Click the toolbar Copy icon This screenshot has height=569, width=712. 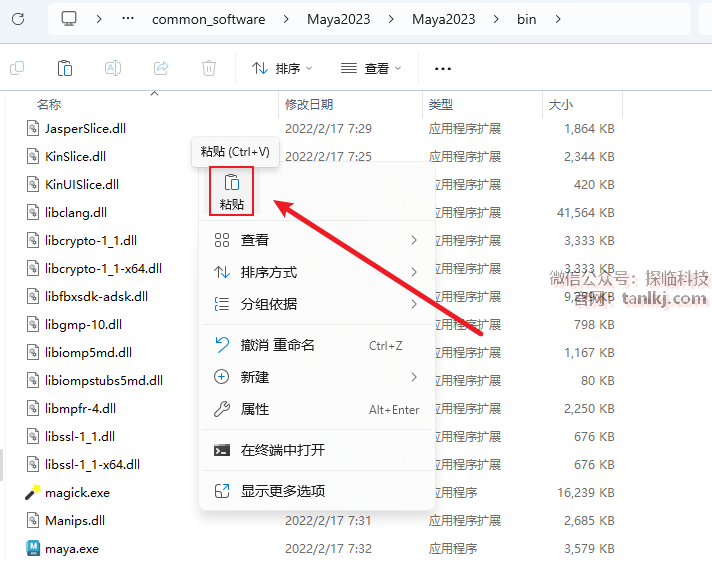(17, 68)
